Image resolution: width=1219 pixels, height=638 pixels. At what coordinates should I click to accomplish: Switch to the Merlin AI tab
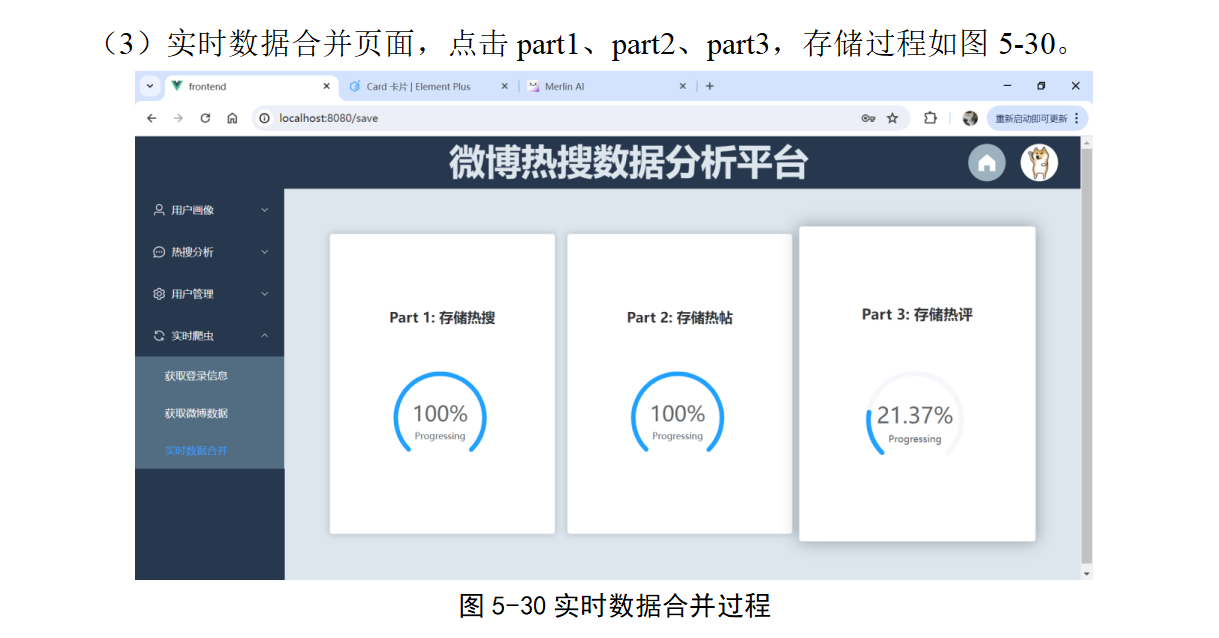[608, 87]
